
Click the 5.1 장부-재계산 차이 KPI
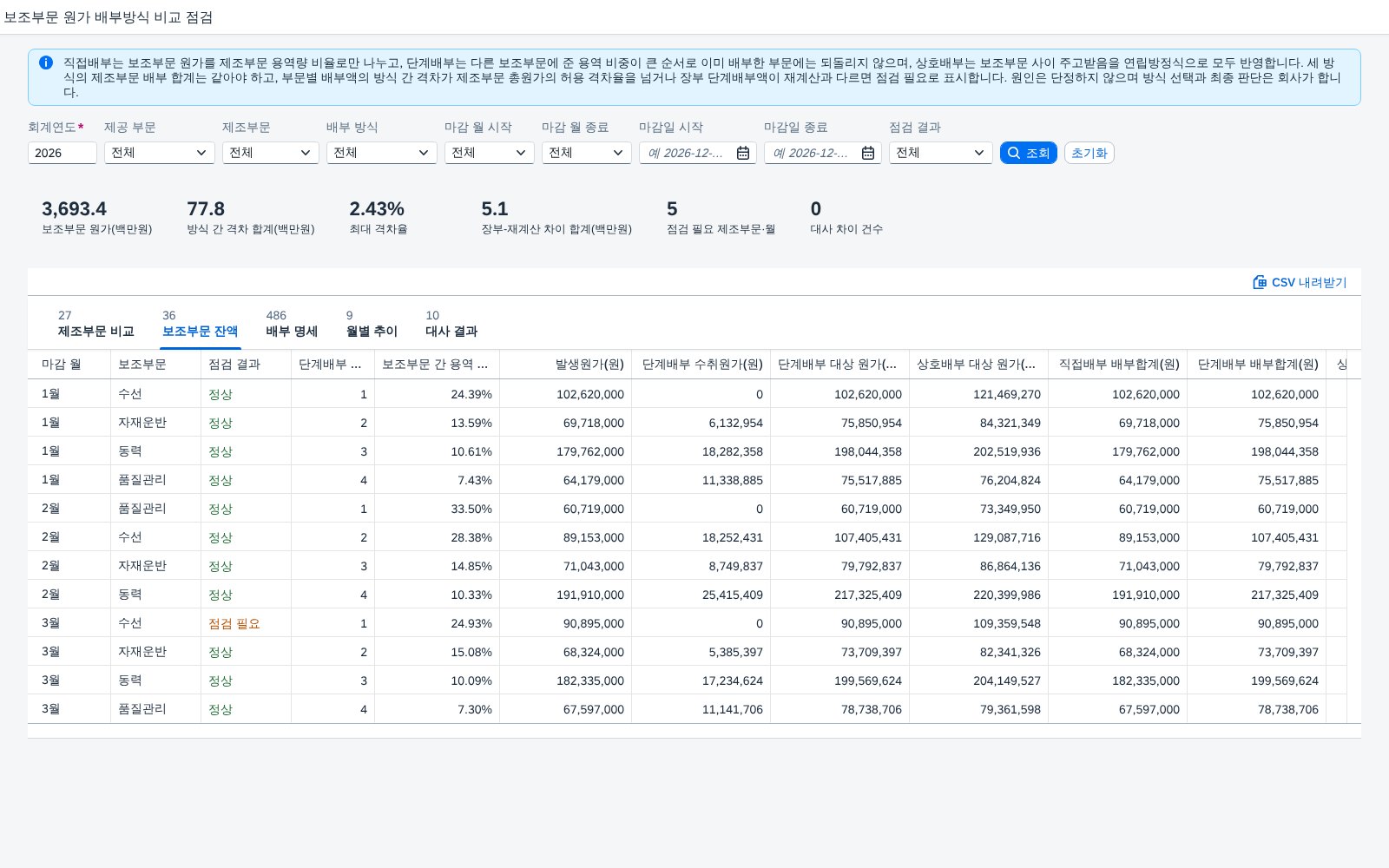556,217
